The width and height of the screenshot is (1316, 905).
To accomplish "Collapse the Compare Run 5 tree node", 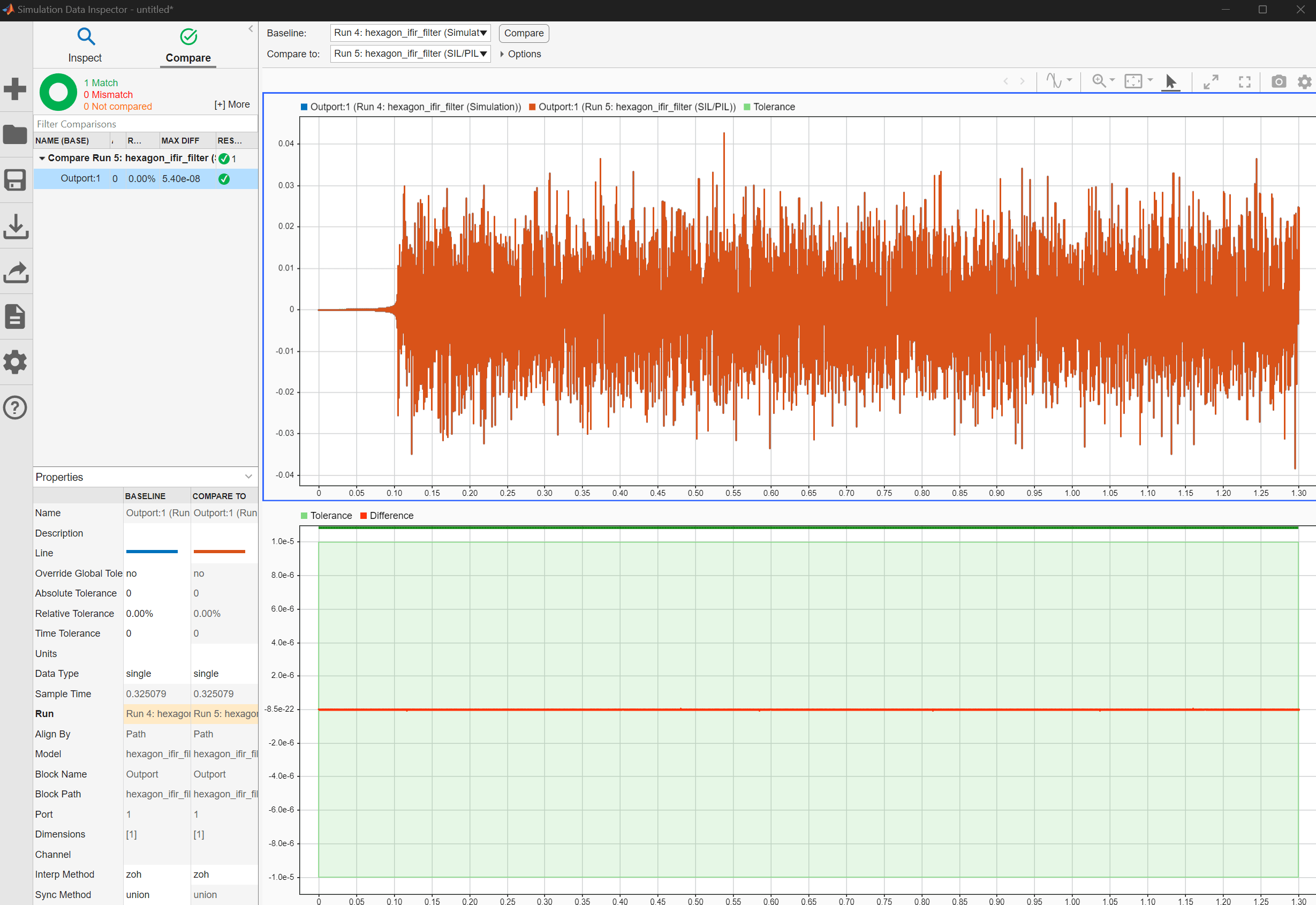I will point(42,158).
